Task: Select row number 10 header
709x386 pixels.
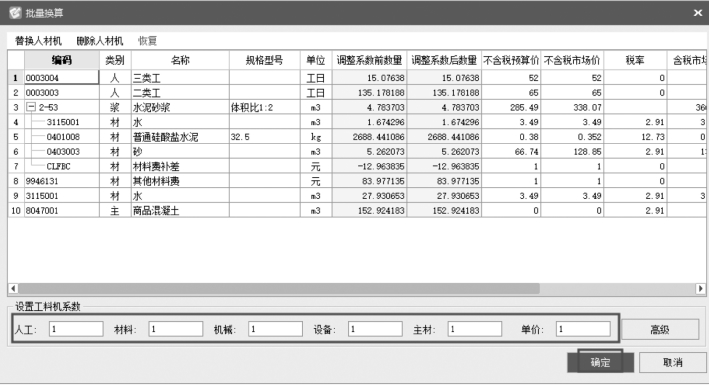Action: pos(16,211)
